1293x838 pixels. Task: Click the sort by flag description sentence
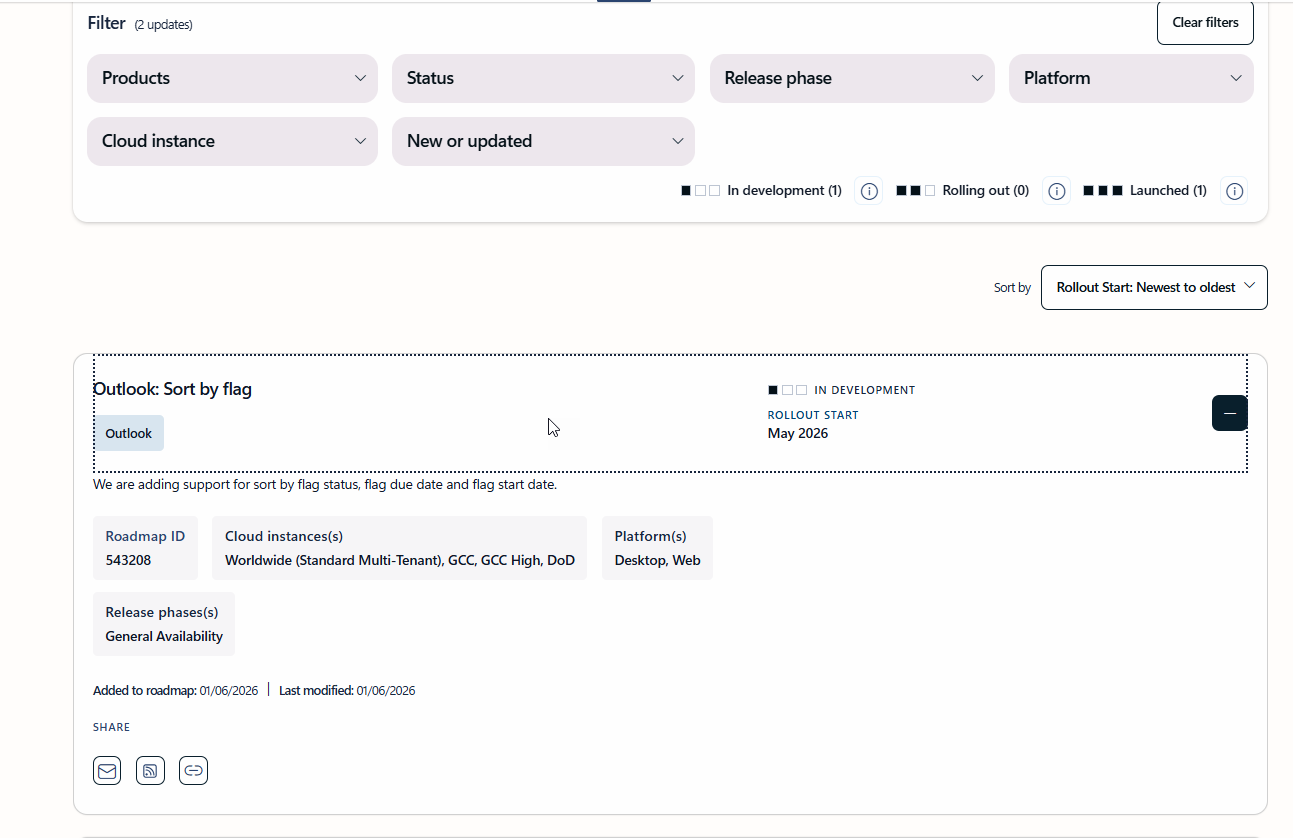click(325, 484)
